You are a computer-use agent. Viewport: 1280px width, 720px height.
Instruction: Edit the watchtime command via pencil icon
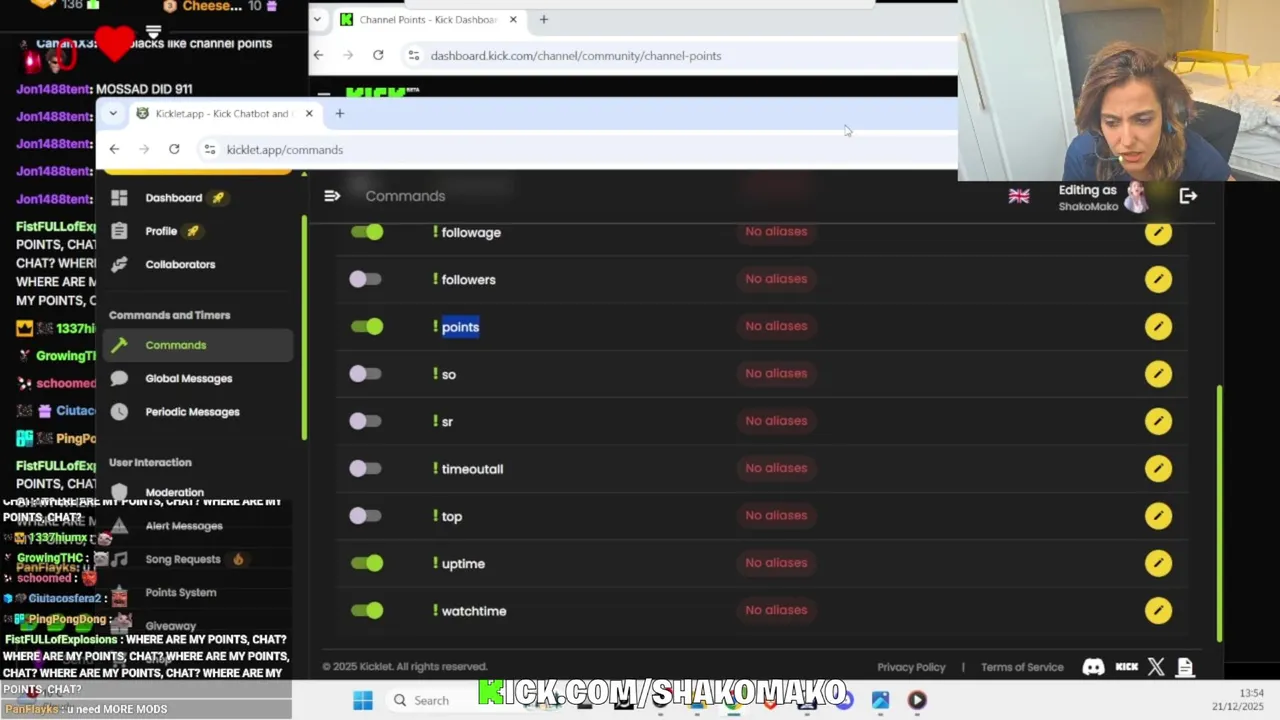(x=1158, y=610)
